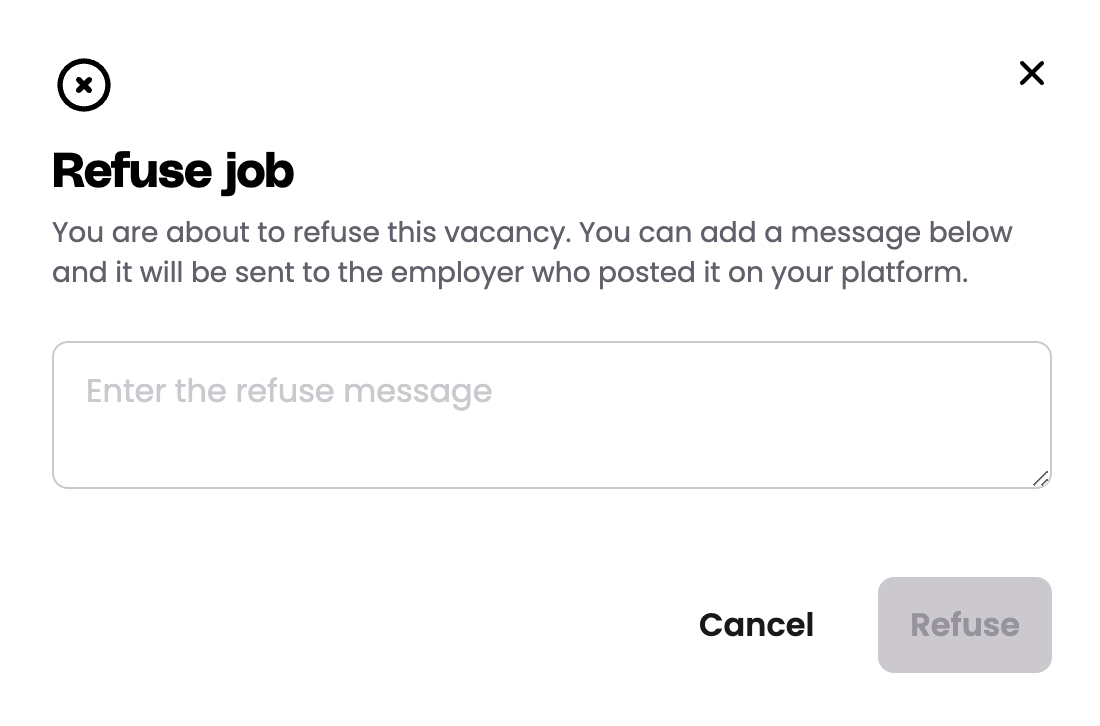Click the text area resize handle

(1040, 478)
